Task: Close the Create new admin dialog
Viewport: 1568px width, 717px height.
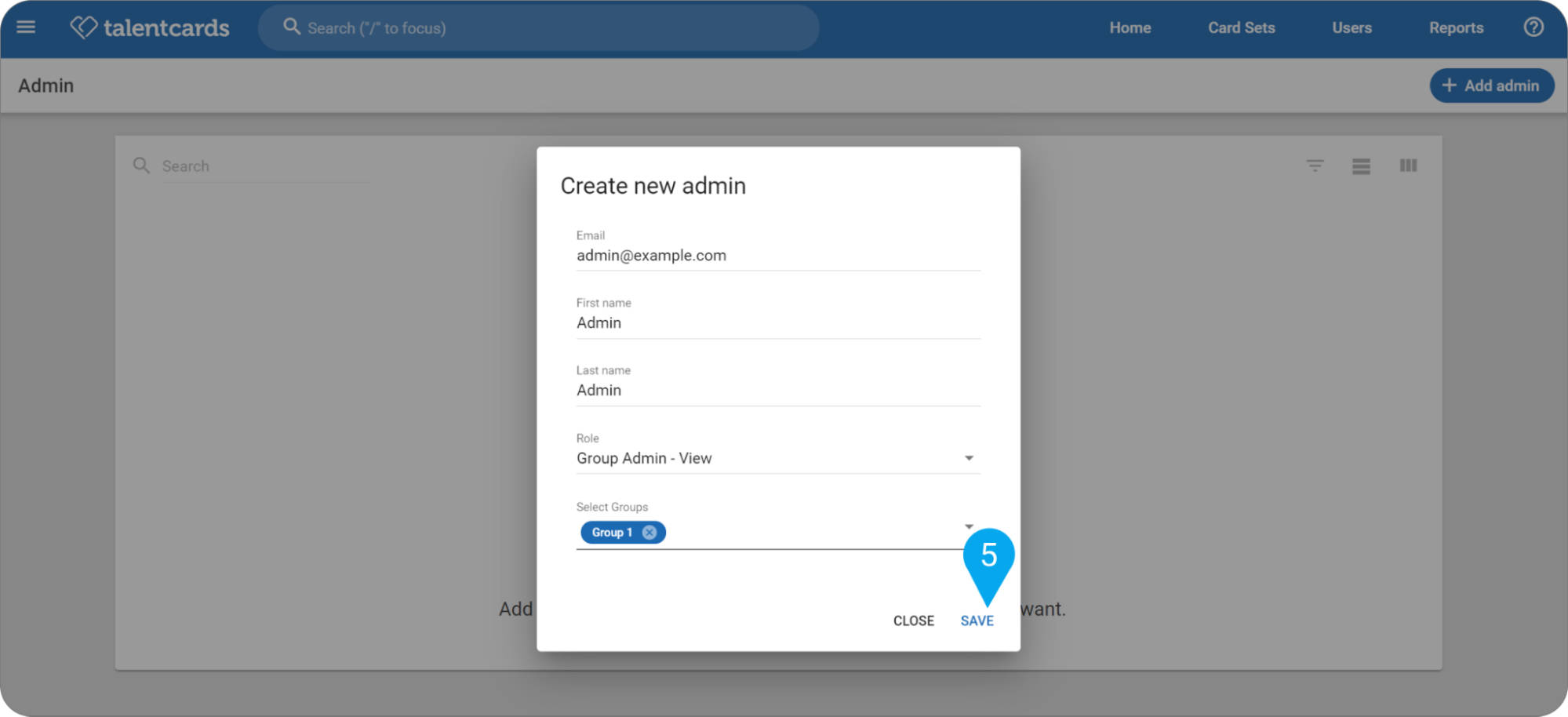Action: tap(913, 621)
